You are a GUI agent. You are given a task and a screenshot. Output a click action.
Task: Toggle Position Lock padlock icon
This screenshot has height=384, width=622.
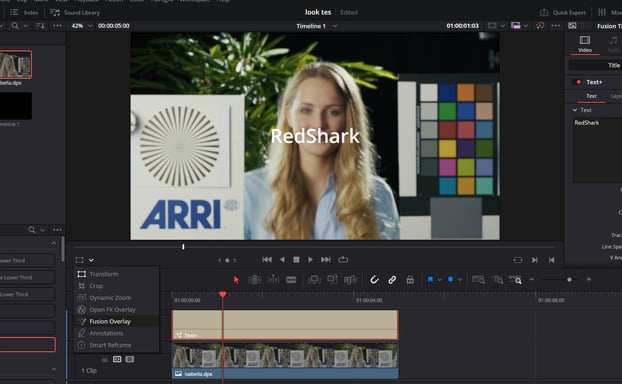tap(410, 280)
